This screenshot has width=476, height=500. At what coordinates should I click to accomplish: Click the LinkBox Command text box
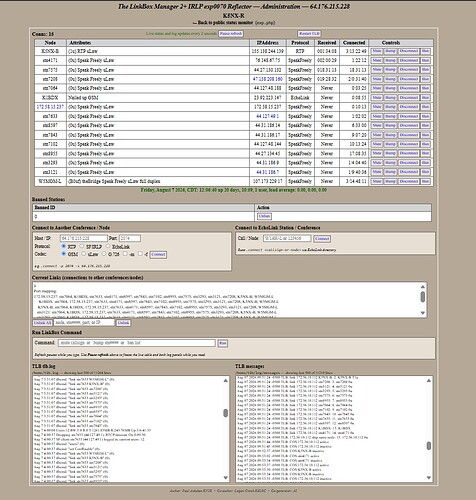137,343
